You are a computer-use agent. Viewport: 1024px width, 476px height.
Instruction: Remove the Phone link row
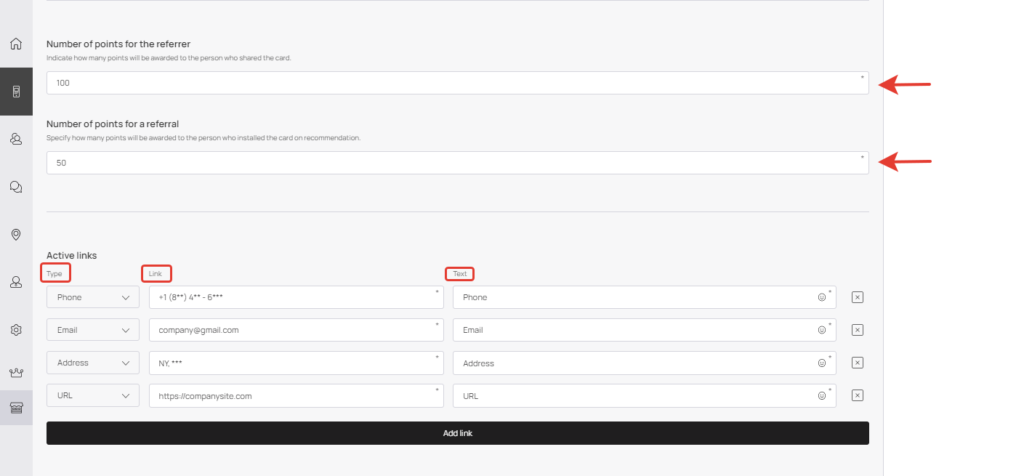click(x=857, y=297)
